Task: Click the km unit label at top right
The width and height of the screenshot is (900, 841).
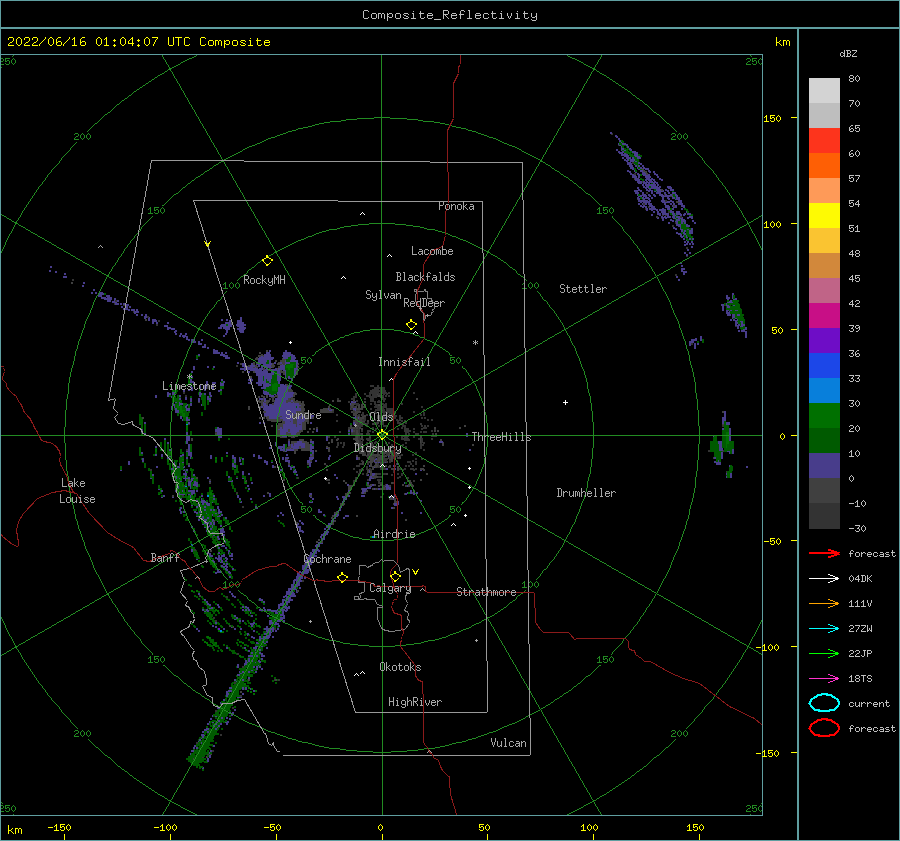Action: (x=783, y=42)
